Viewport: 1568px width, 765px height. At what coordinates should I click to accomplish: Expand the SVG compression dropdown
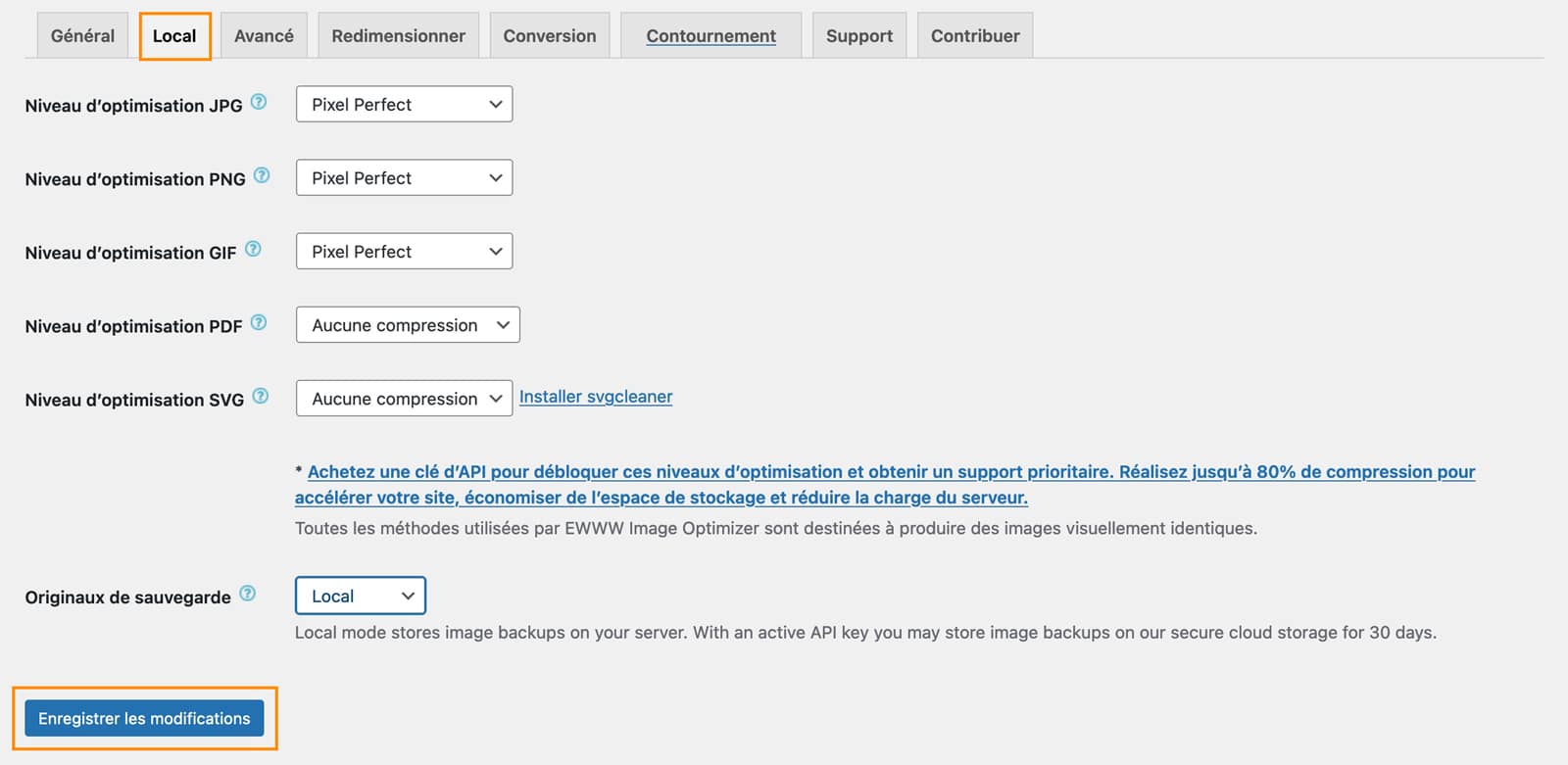pyautogui.click(x=404, y=399)
